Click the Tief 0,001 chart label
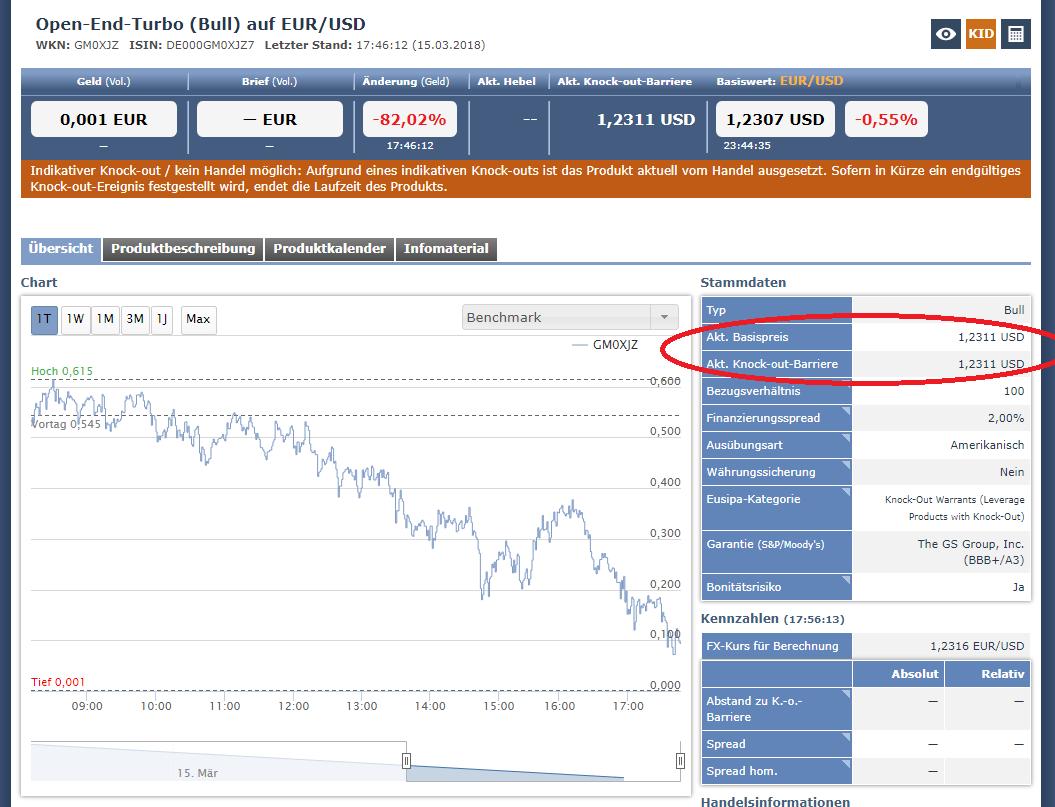The height and width of the screenshot is (807, 1055). pos(58,682)
